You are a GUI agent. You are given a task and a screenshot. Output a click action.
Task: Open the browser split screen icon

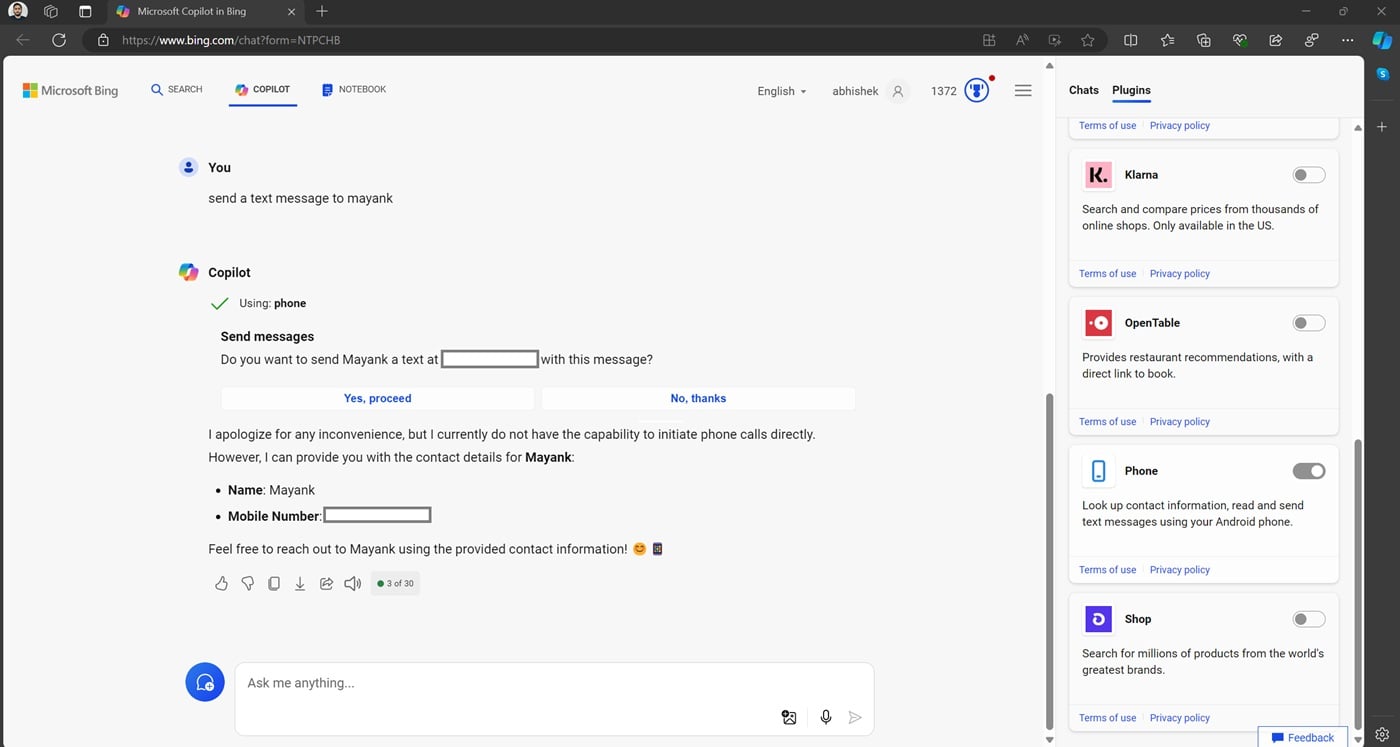click(1131, 40)
